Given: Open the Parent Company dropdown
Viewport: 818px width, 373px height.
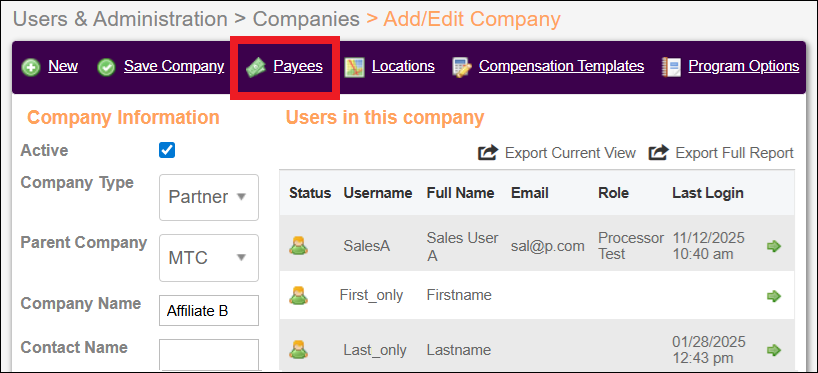Looking at the screenshot, I should coord(209,258).
